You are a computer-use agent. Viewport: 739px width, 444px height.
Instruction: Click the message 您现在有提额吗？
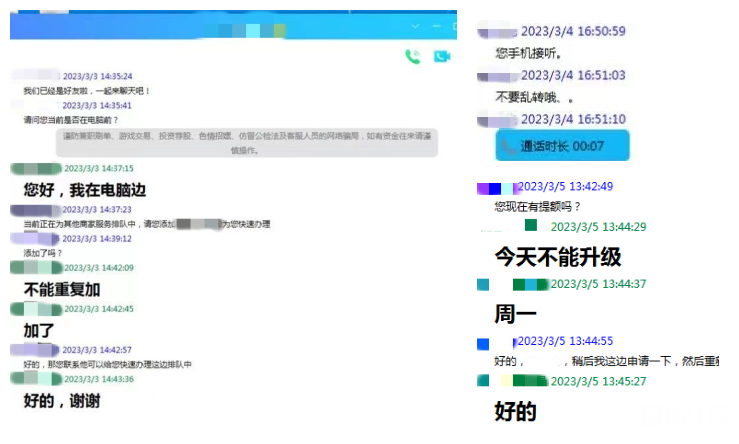tap(537, 207)
